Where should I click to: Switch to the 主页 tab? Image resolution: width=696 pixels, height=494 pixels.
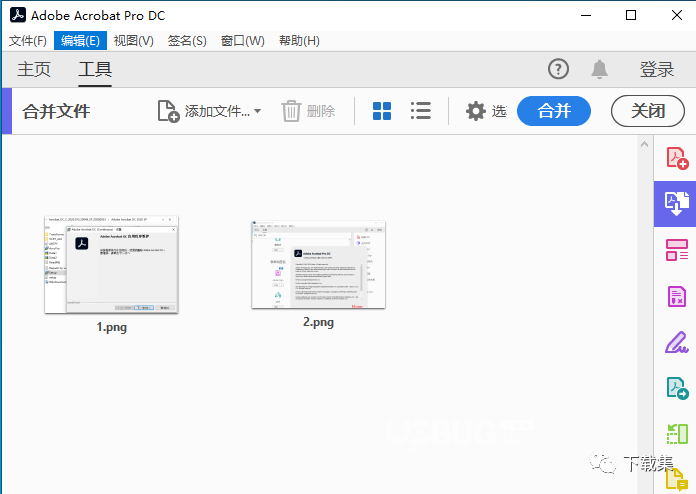coord(34,69)
